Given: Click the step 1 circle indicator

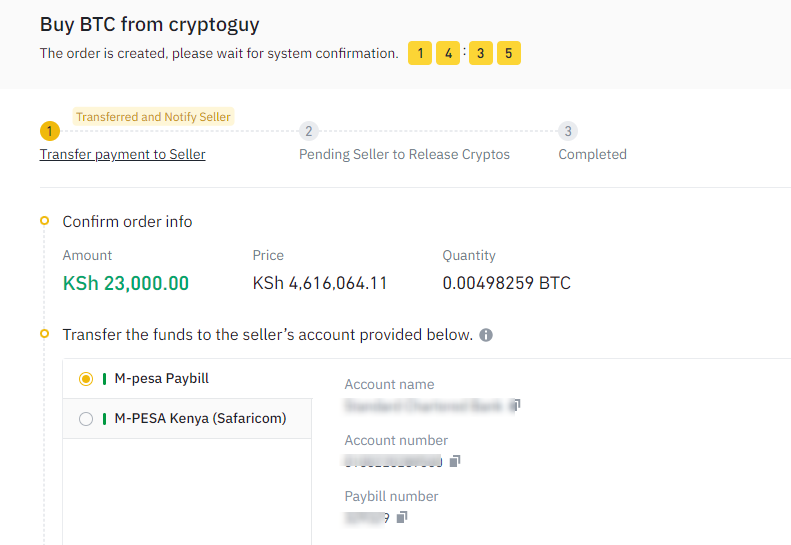Looking at the screenshot, I should coord(50,131).
